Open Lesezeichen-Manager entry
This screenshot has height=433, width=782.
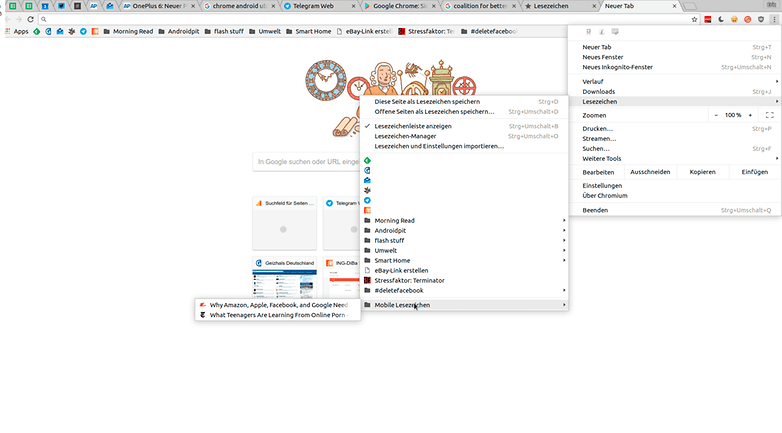point(464,136)
